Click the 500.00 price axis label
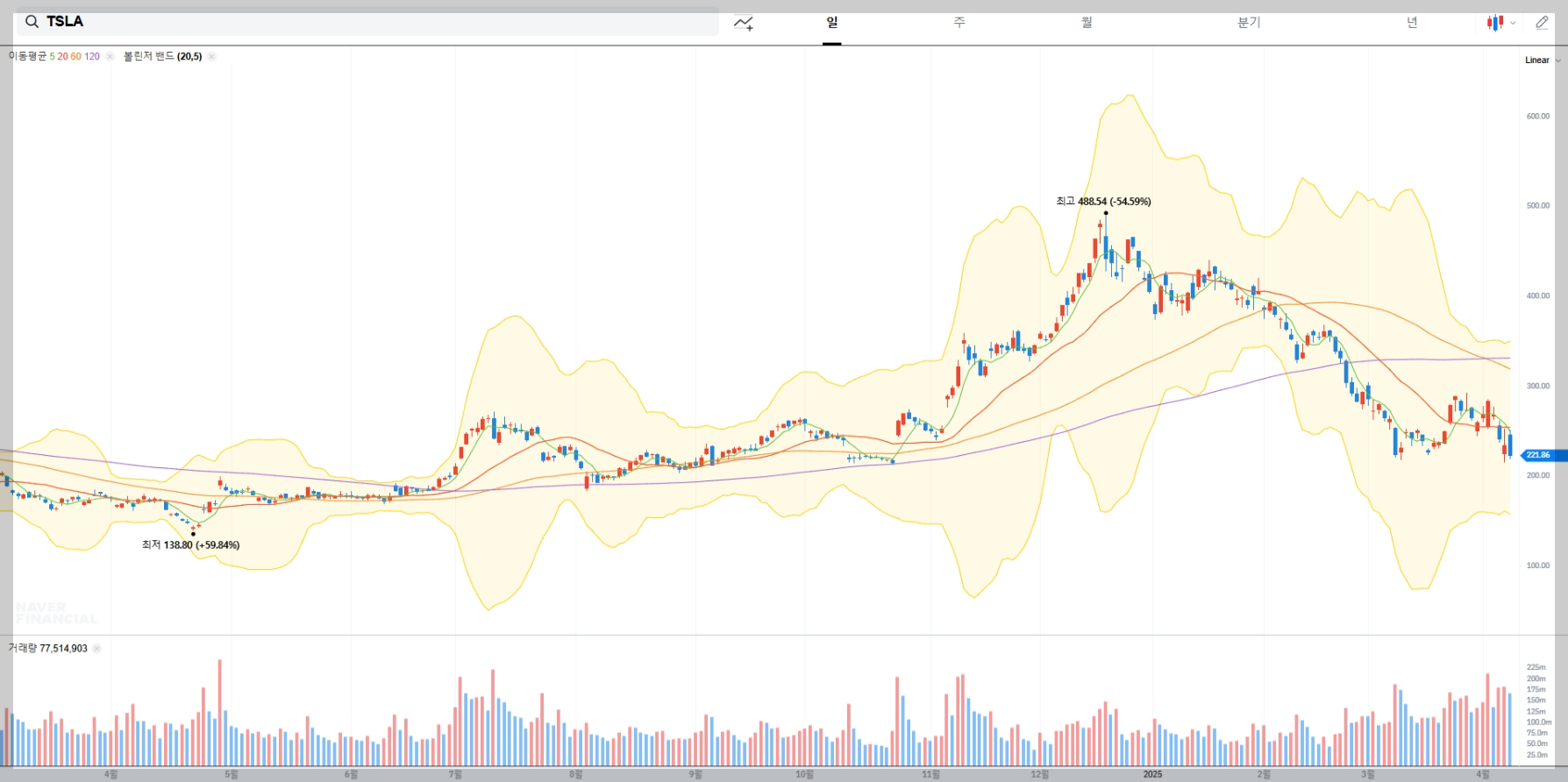This screenshot has width=1568, height=782. [1538, 206]
